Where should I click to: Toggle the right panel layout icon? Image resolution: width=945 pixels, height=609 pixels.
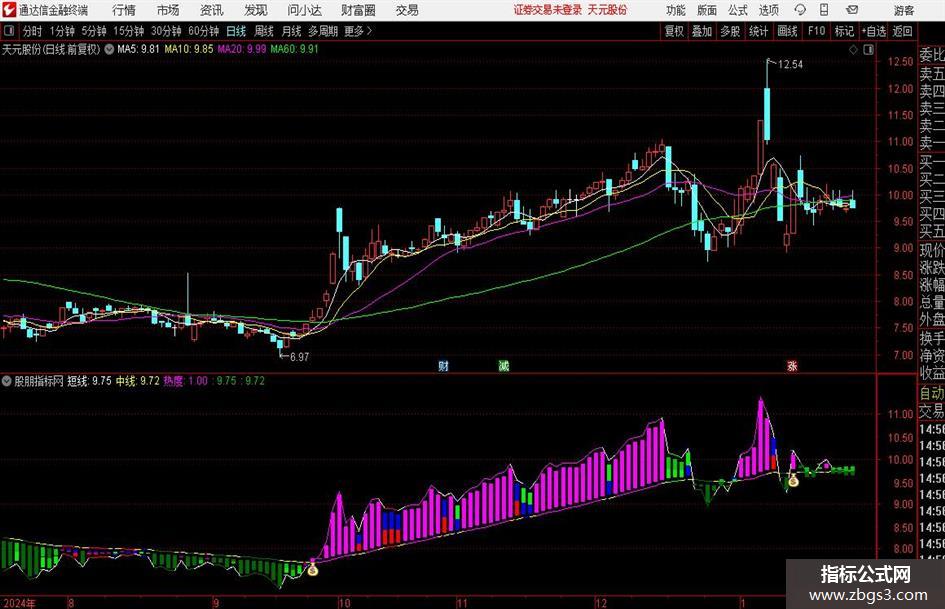[868, 50]
